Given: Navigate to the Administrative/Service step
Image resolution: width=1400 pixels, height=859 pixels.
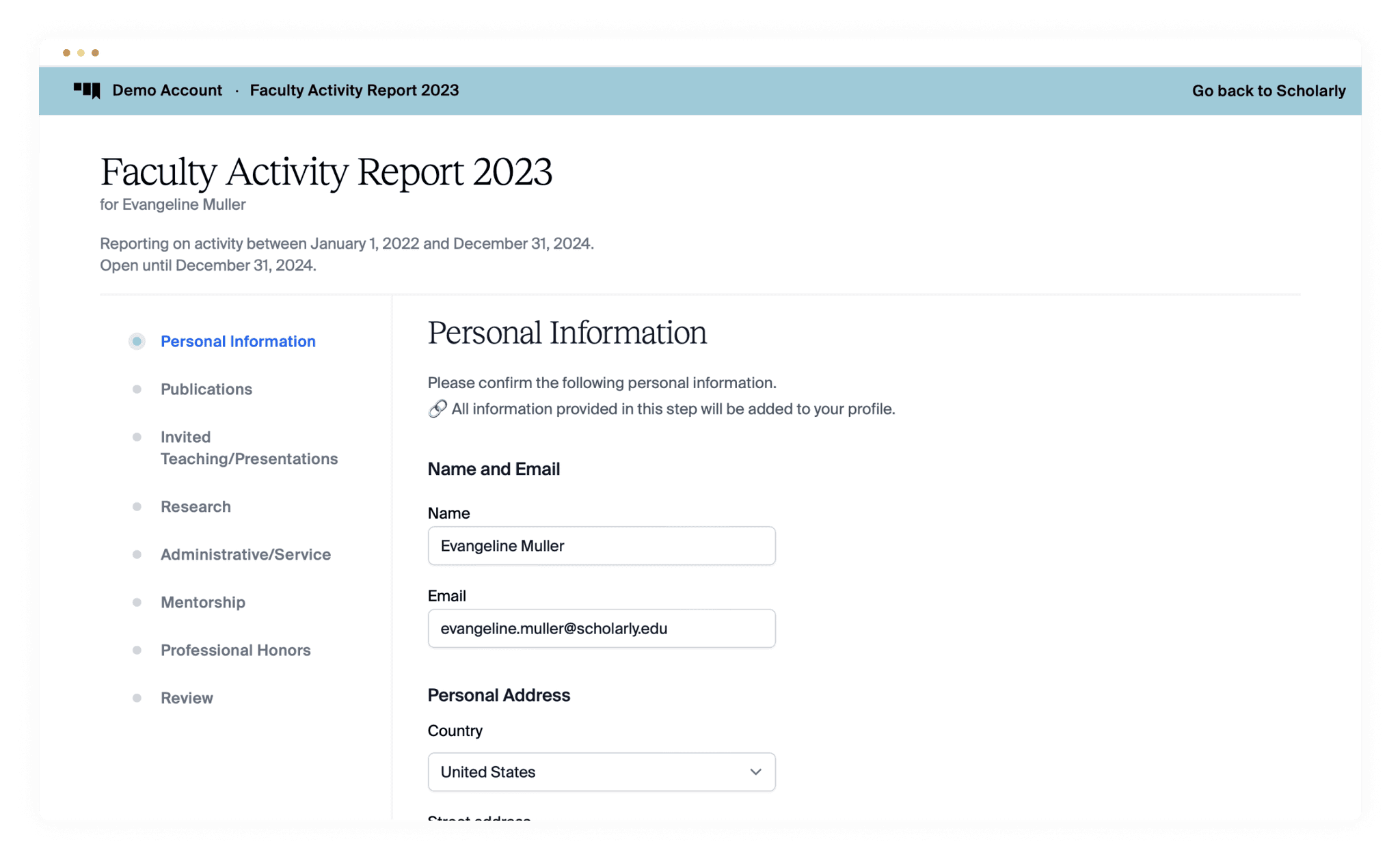Looking at the screenshot, I should pyautogui.click(x=245, y=554).
